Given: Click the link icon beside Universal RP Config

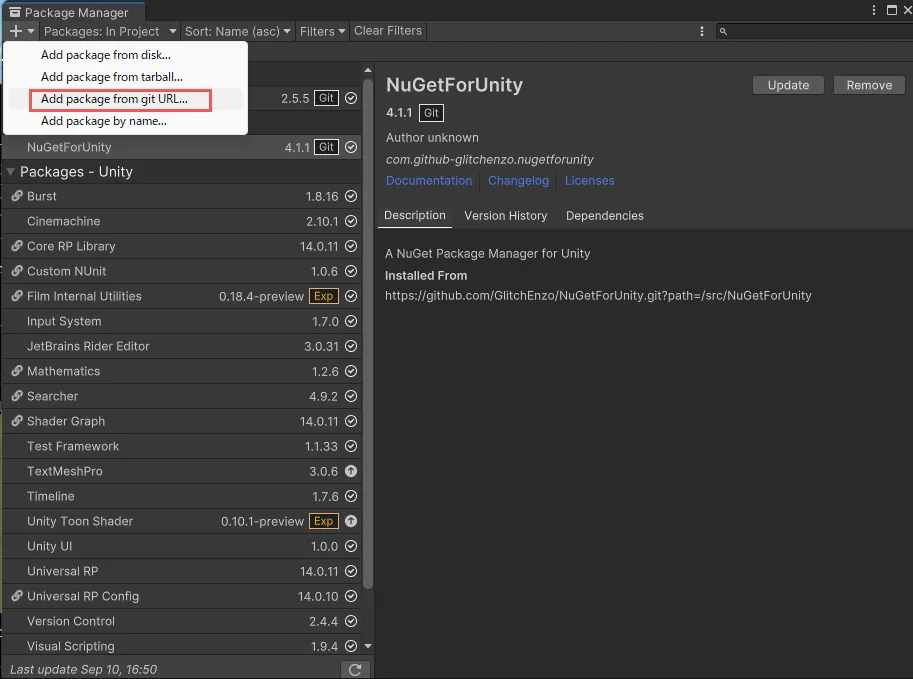Looking at the screenshot, I should point(17,596).
